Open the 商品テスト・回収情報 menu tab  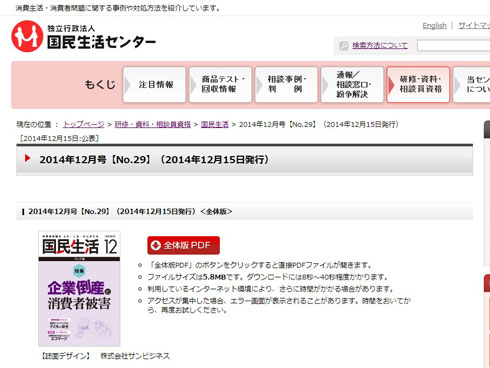pos(220,85)
